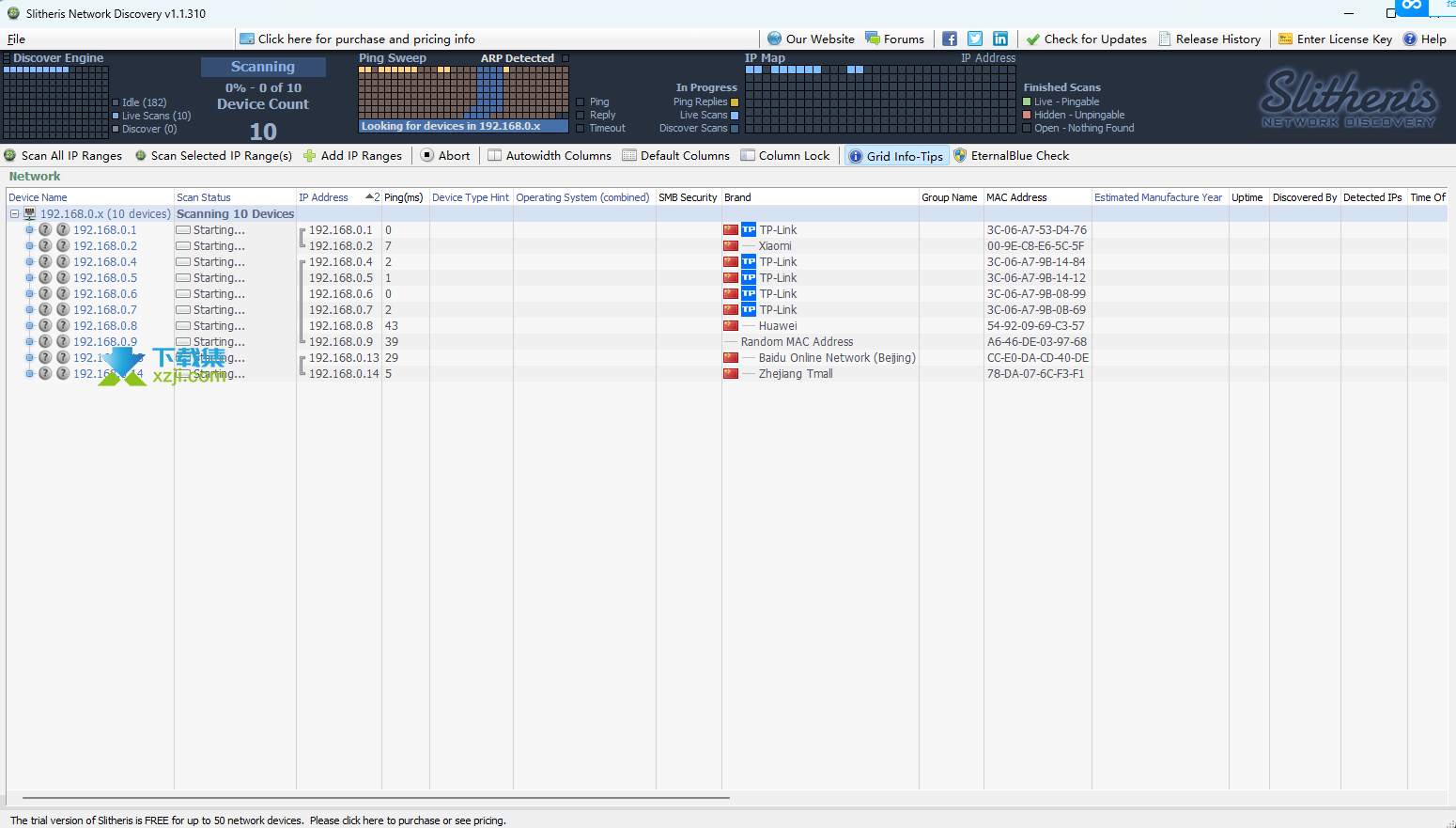The image size is (1456, 828).
Task: Click the red Hidden - Unpingable color swatch
Action: pos(1027,115)
